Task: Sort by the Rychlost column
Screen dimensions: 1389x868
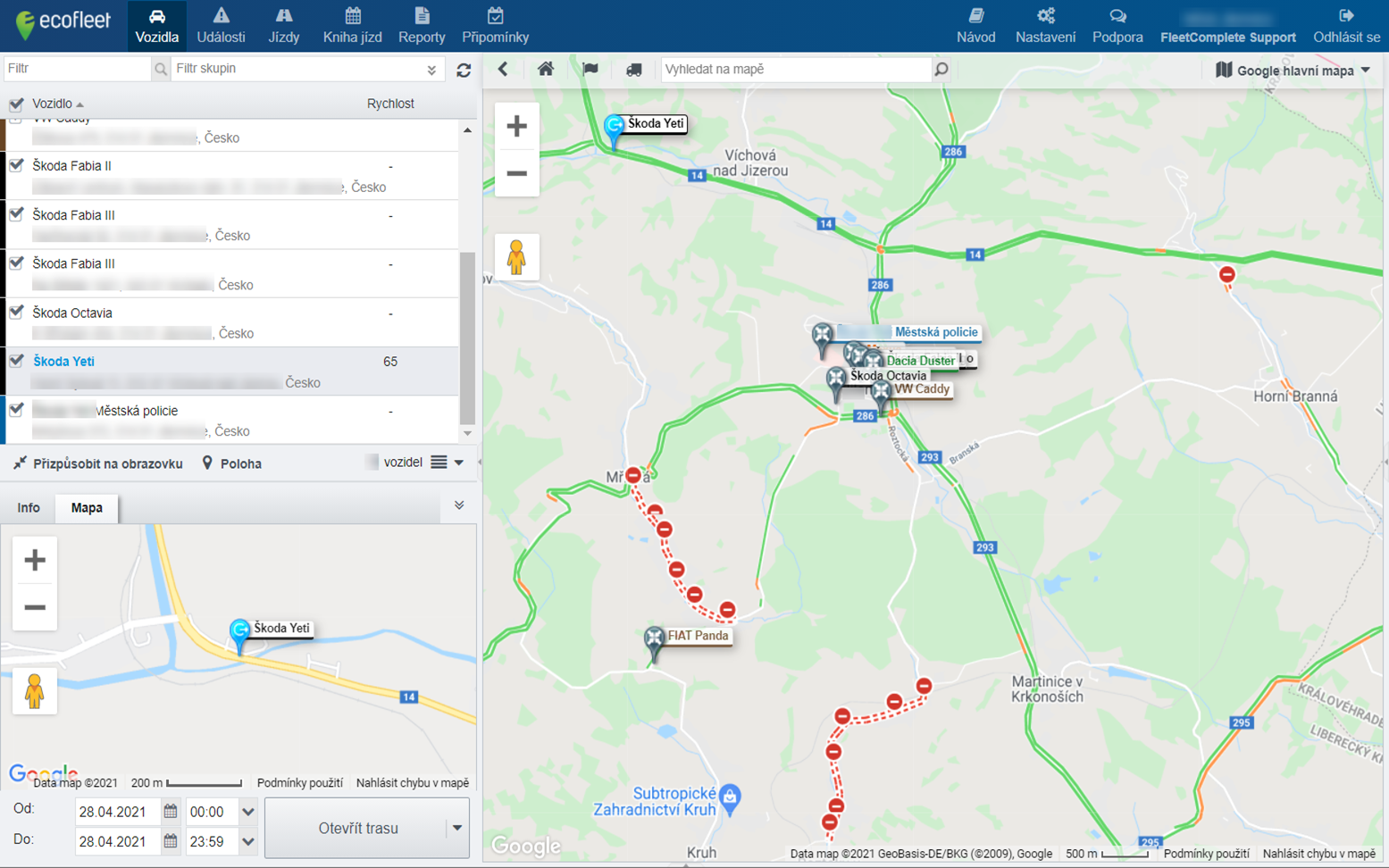Action: click(390, 104)
